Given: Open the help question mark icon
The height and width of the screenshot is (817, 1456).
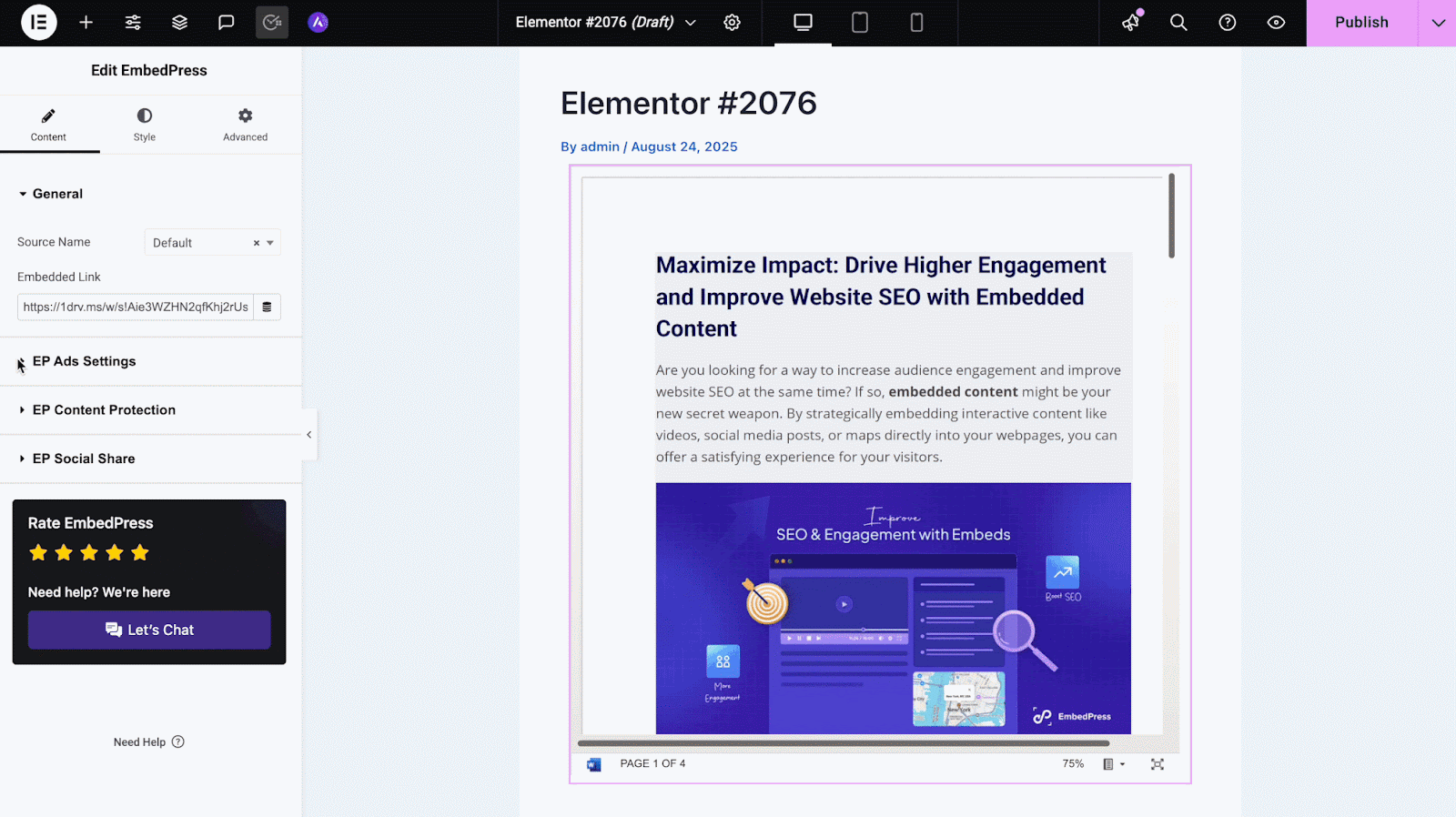Looking at the screenshot, I should (x=1227, y=22).
